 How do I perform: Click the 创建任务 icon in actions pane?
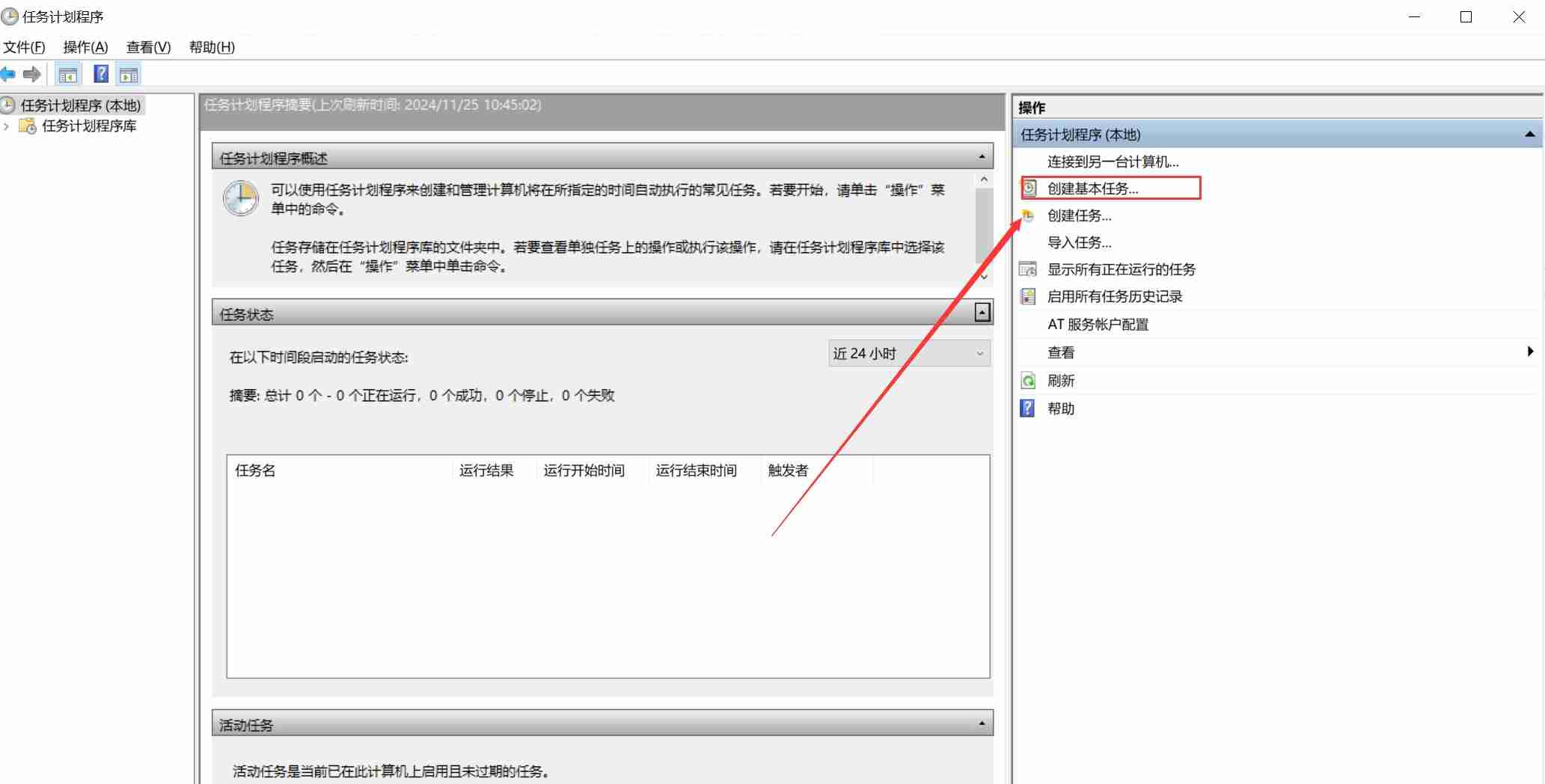(x=1028, y=215)
